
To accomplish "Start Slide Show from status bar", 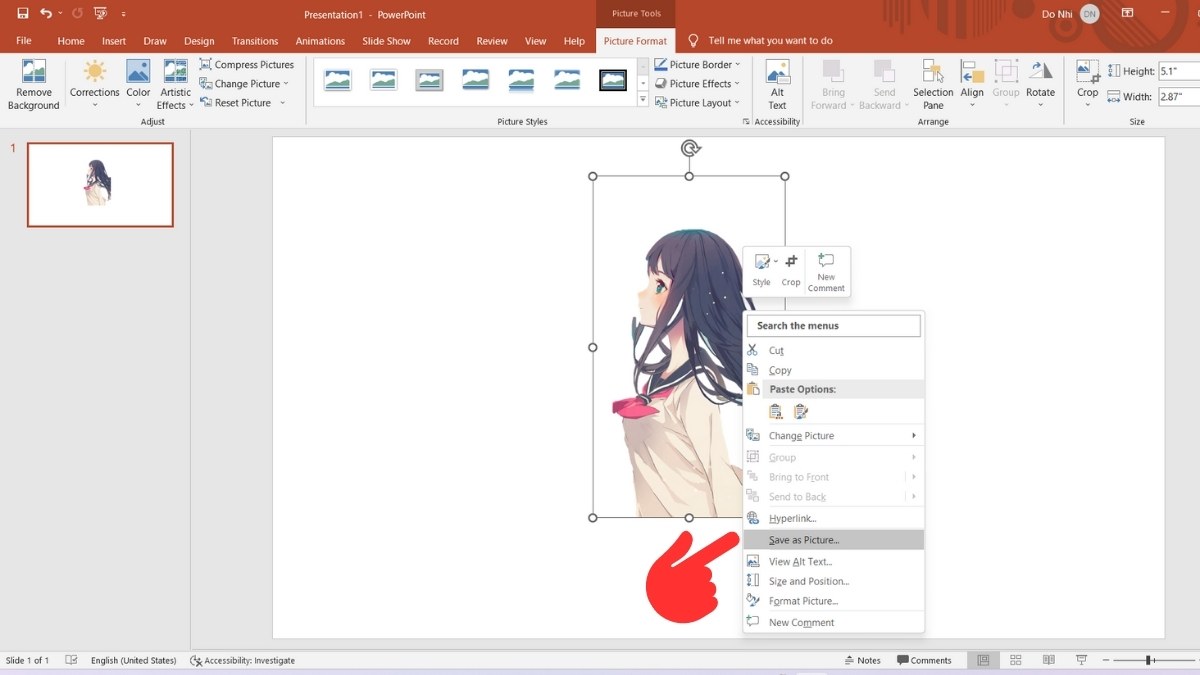I will [1081, 660].
